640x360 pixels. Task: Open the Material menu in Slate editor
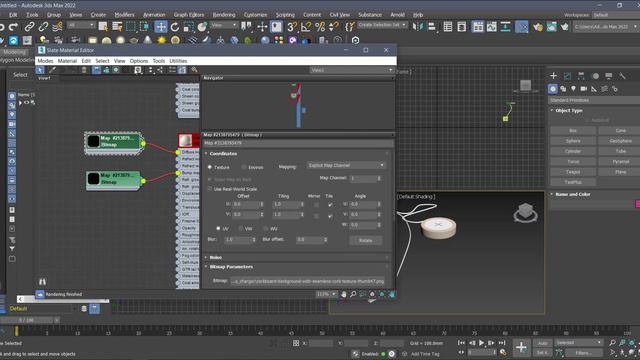(x=67, y=61)
